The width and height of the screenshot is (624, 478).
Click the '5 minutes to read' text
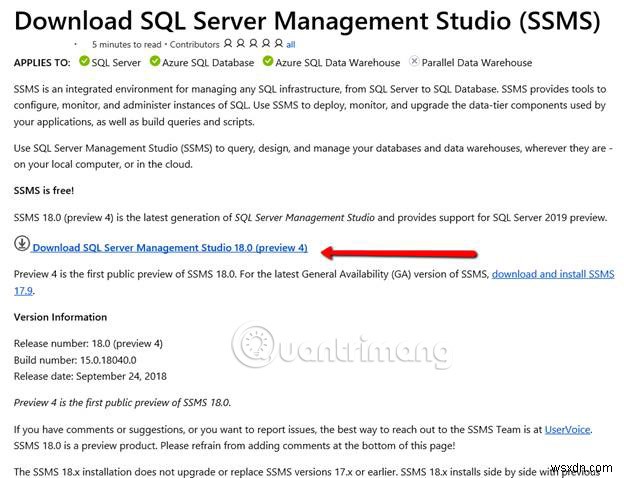[127, 45]
